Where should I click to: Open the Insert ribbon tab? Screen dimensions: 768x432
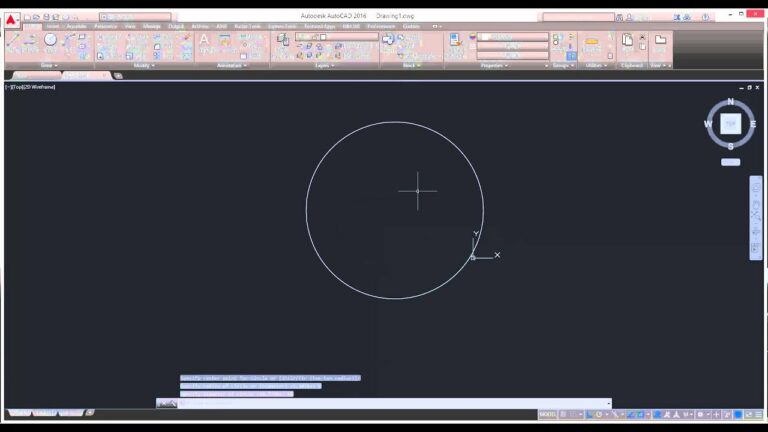(52, 26)
